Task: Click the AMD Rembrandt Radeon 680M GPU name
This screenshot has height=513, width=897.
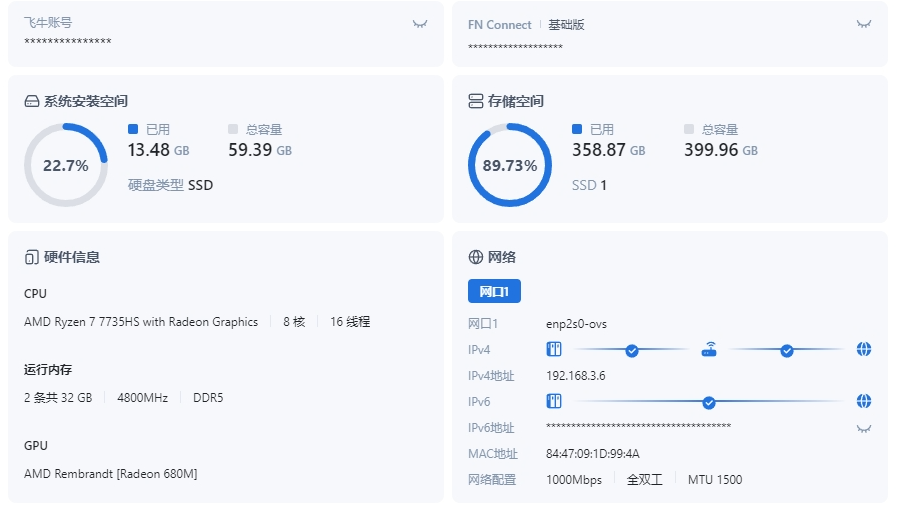Action: pos(110,474)
